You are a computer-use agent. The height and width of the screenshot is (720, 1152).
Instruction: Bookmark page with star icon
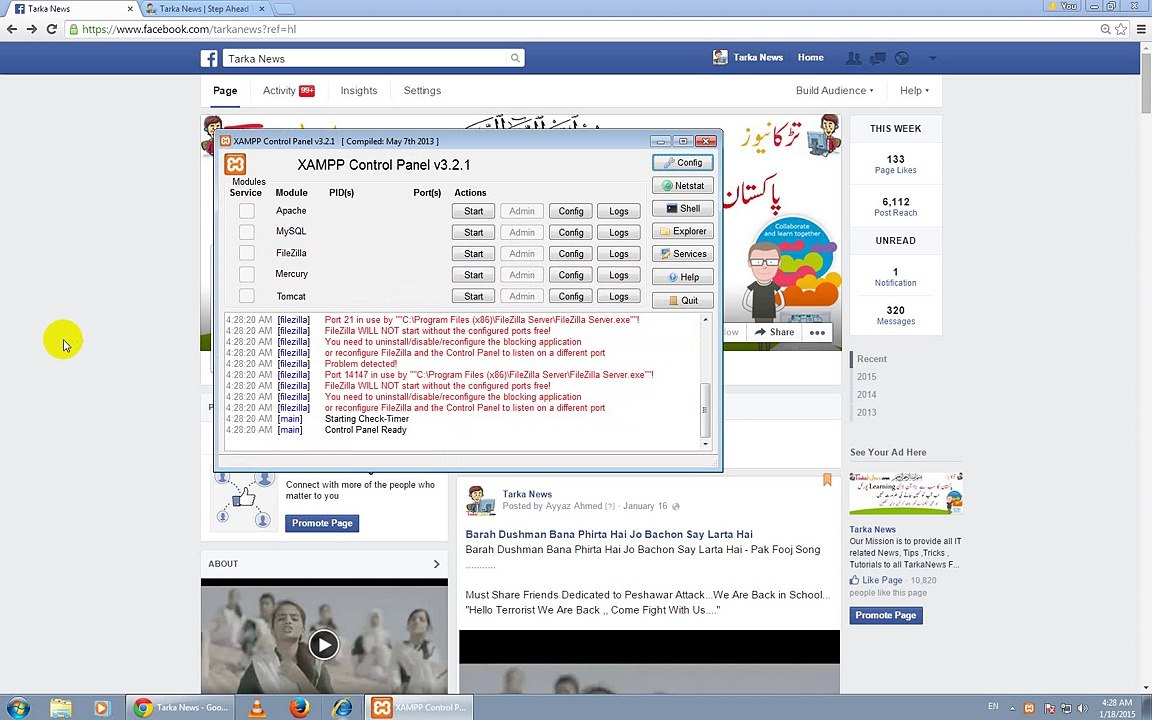[1121, 29]
